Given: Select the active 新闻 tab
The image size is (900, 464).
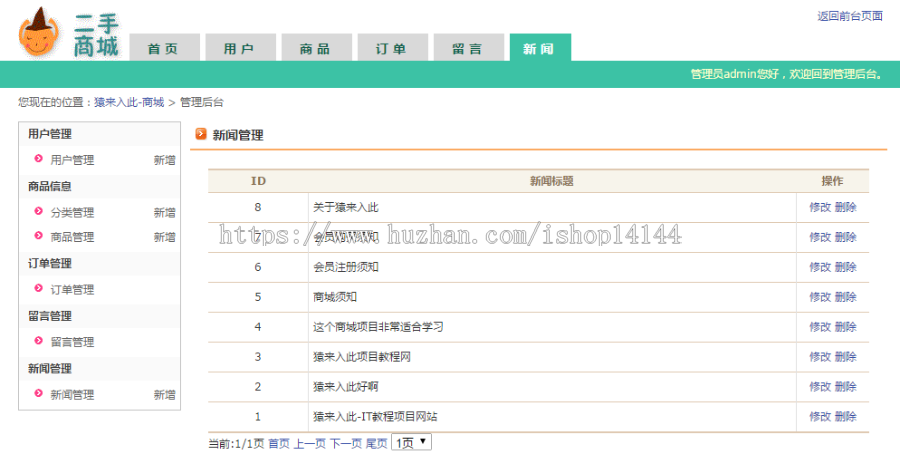Looking at the screenshot, I should [540, 48].
